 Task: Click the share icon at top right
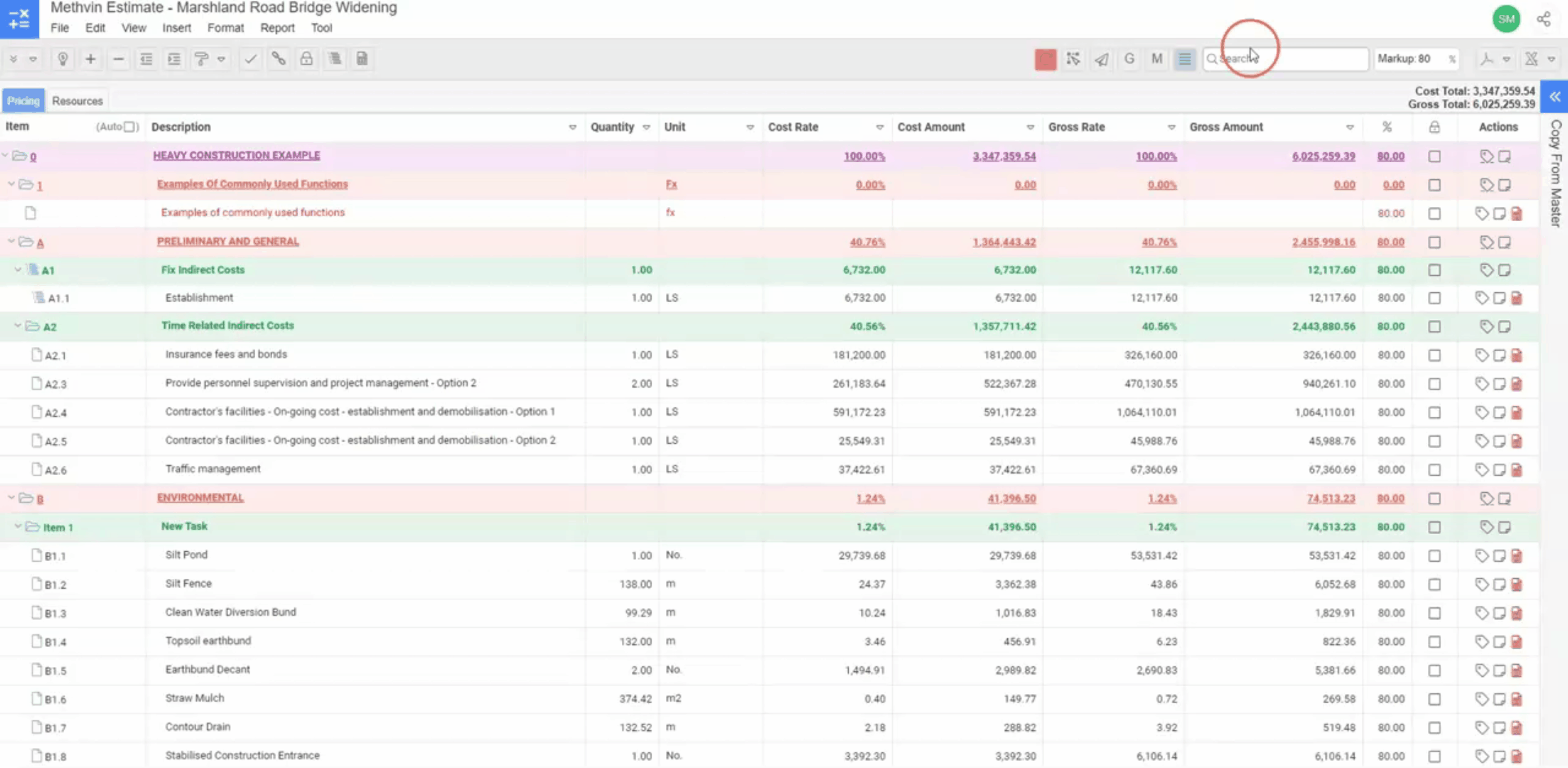pos(1543,19)
